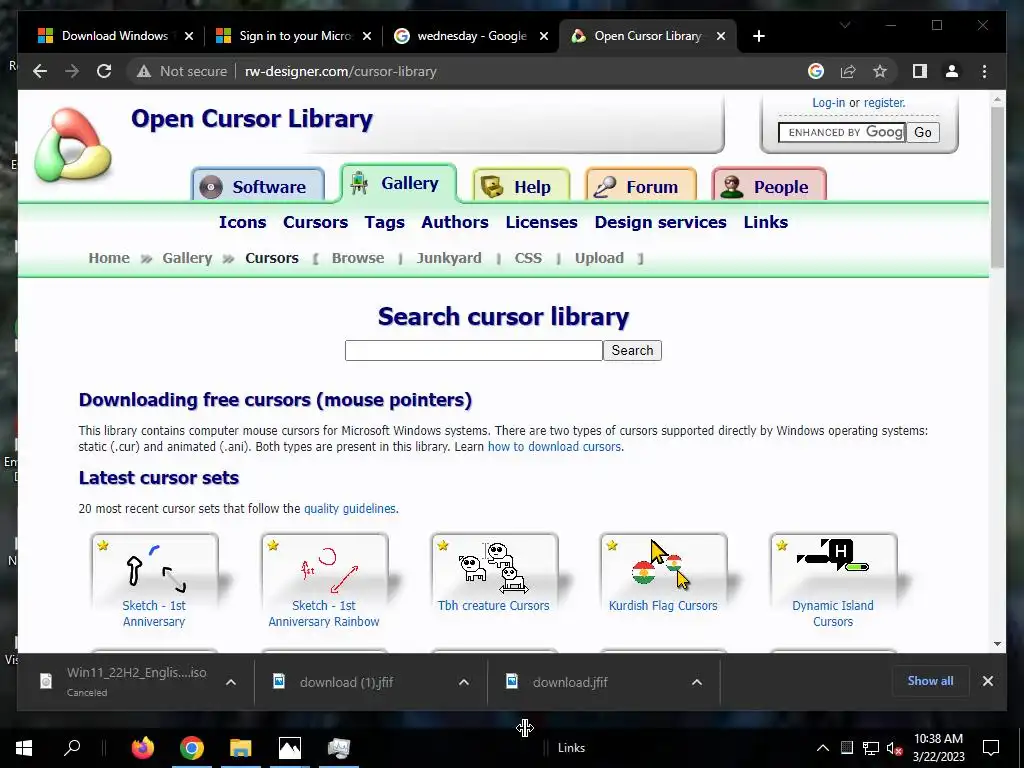
Task: Open the quality guidelines link
Action: pos(350,508)
